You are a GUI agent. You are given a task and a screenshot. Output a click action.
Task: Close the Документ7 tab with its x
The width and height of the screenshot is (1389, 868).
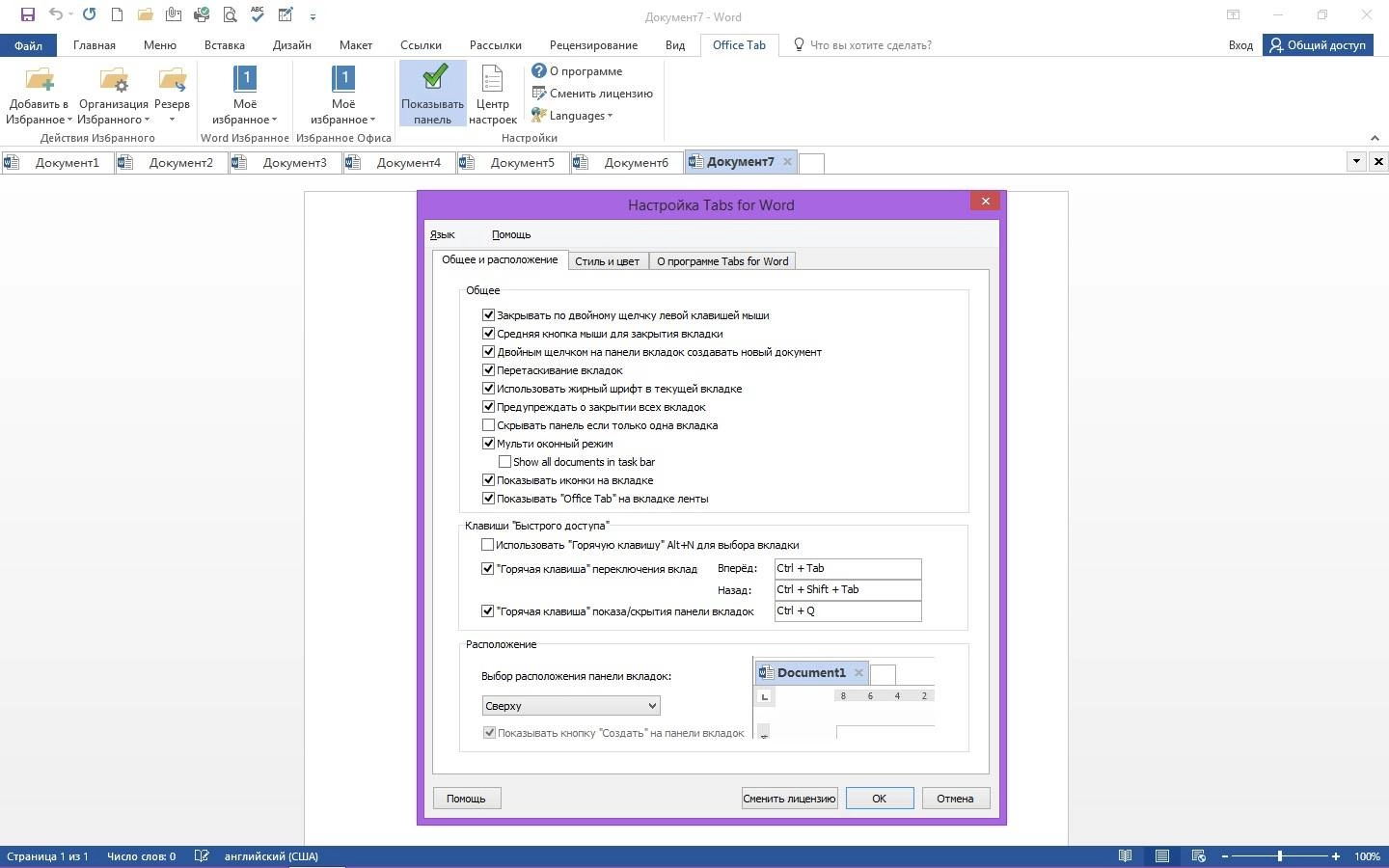[x=787, y=162]
